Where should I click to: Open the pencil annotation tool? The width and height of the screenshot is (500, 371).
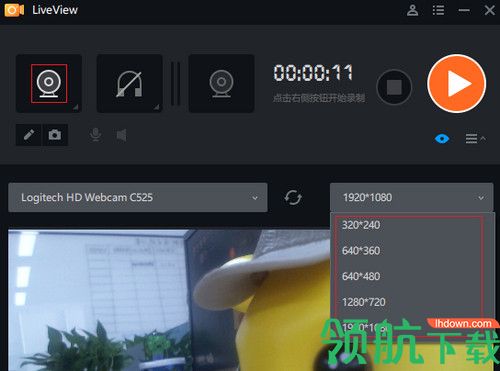(29, 135)
